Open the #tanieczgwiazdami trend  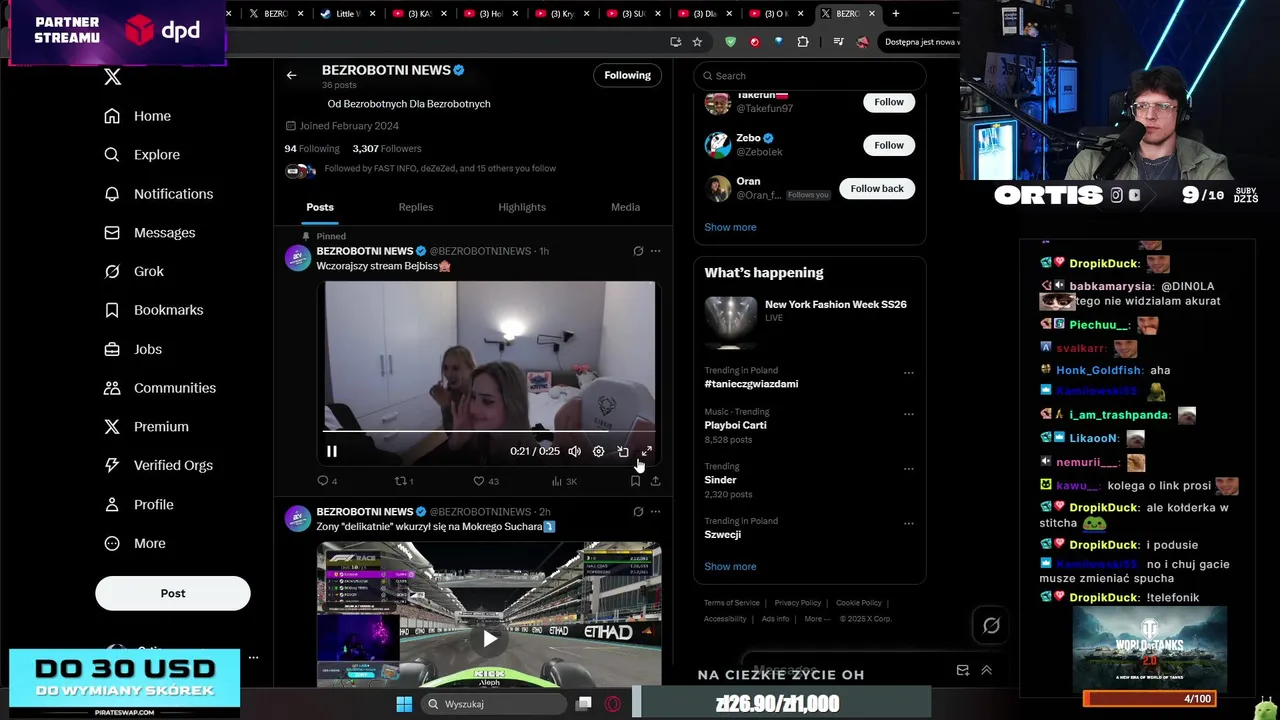[x=751, y=384]
